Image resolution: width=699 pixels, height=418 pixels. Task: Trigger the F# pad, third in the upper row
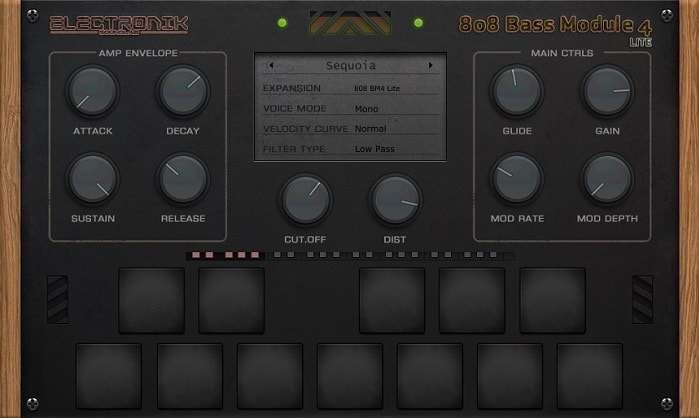pyautogui.click(x=392, y=300)
